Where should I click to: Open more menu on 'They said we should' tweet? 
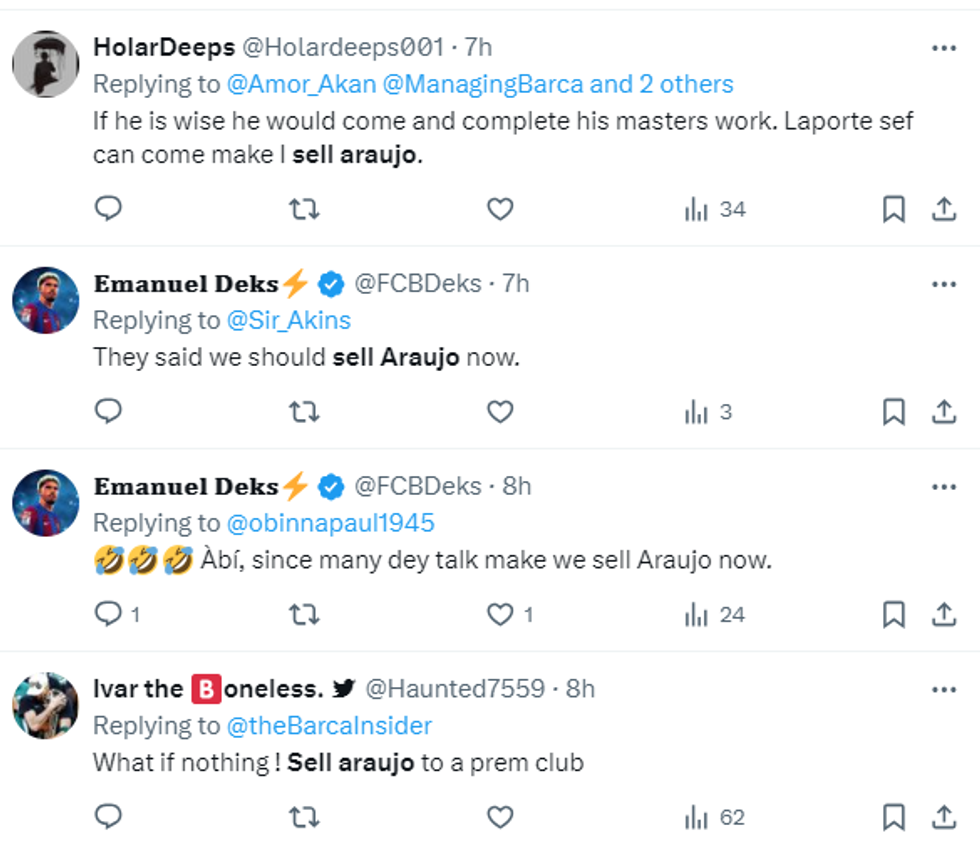click(943, 284)
